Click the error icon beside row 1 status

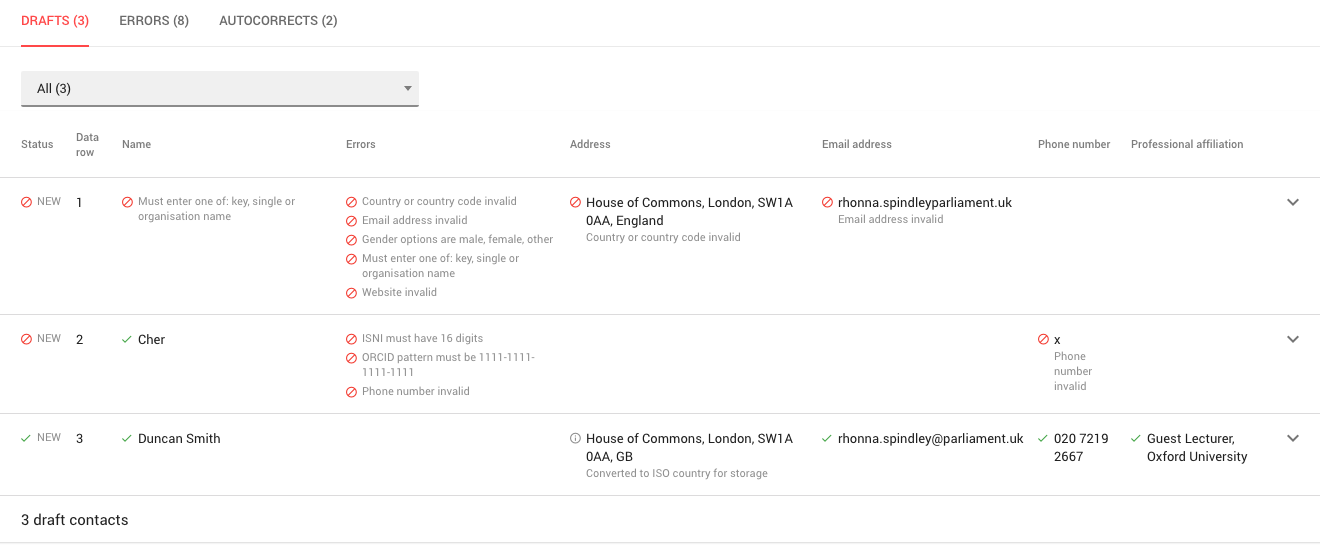pos(27,202)
